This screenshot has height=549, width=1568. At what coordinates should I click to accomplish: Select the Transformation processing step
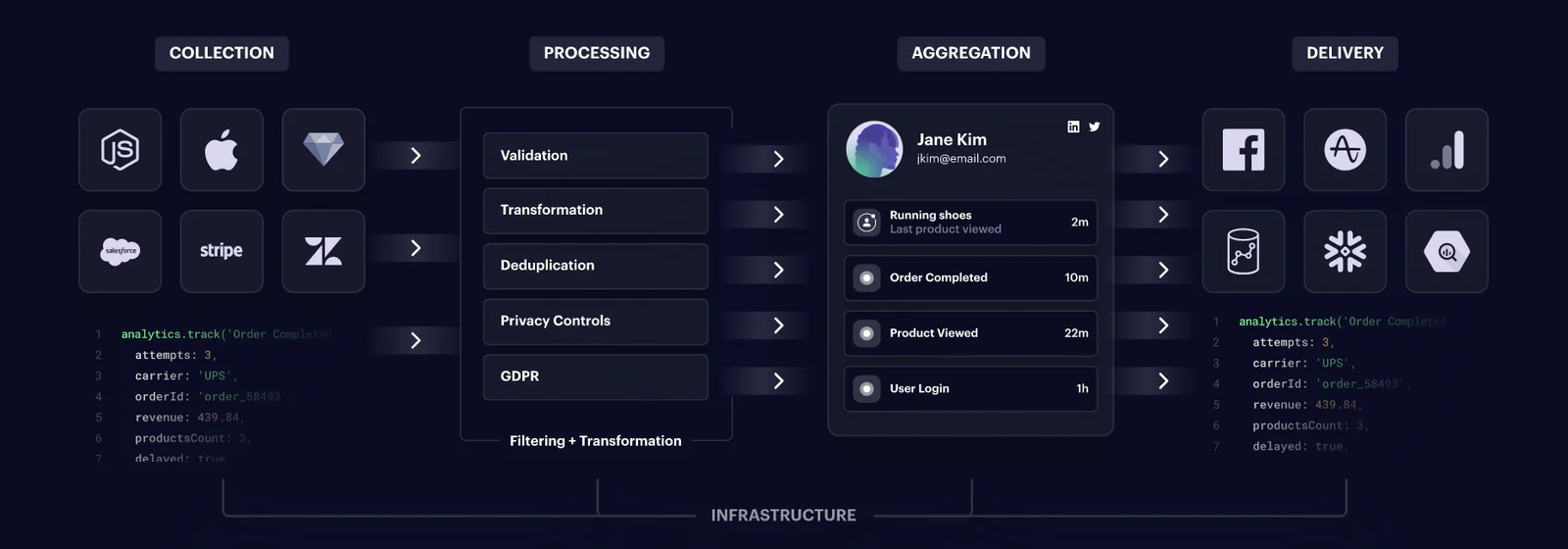point(596,211)
